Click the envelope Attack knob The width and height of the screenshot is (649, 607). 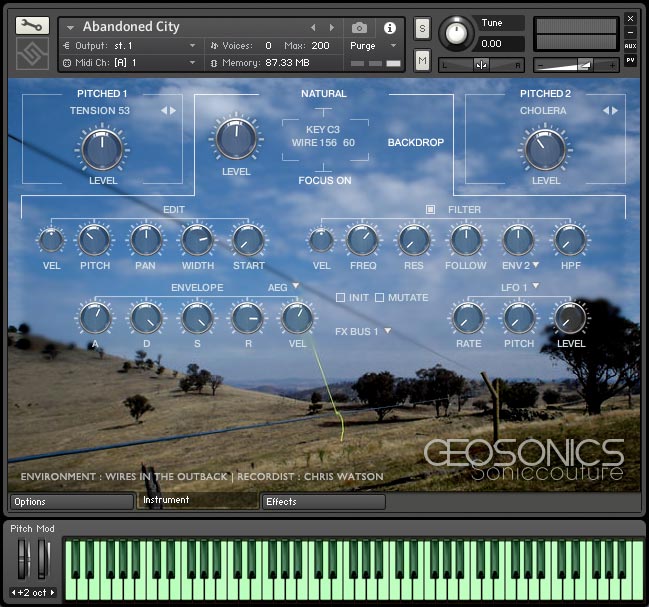(x=95, y=318)
